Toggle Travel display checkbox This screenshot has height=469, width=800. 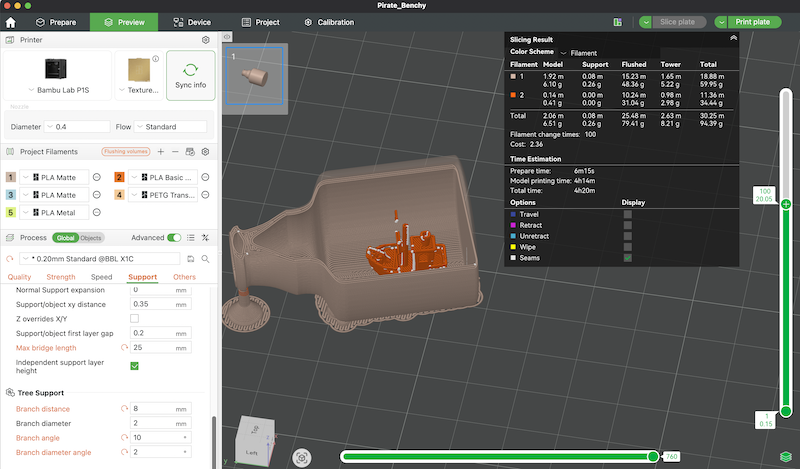[628, 214]
